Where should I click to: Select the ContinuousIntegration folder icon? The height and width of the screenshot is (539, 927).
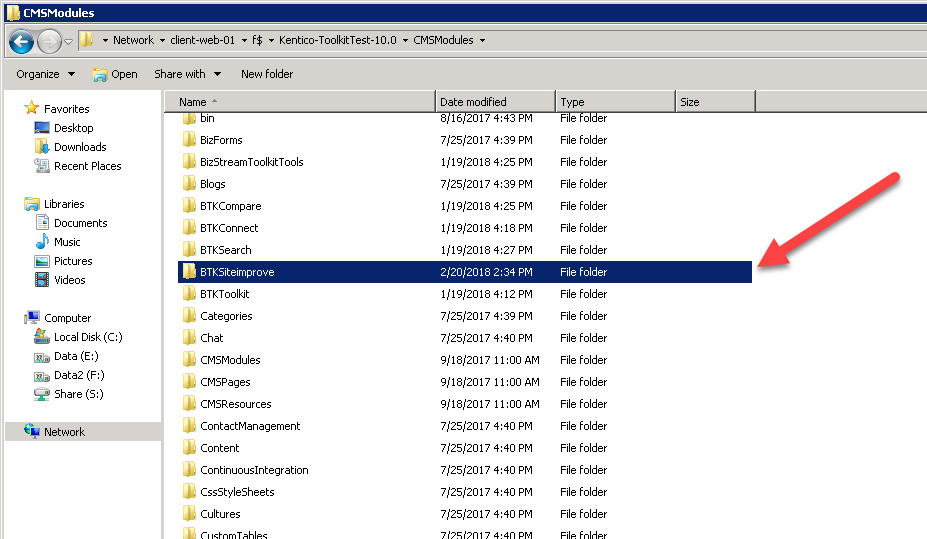(x=189, y=469)
